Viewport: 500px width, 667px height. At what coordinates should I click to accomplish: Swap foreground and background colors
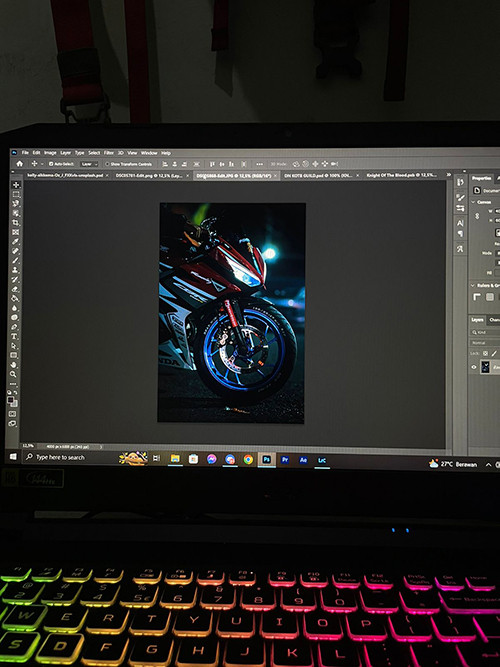tap(16, 392)
